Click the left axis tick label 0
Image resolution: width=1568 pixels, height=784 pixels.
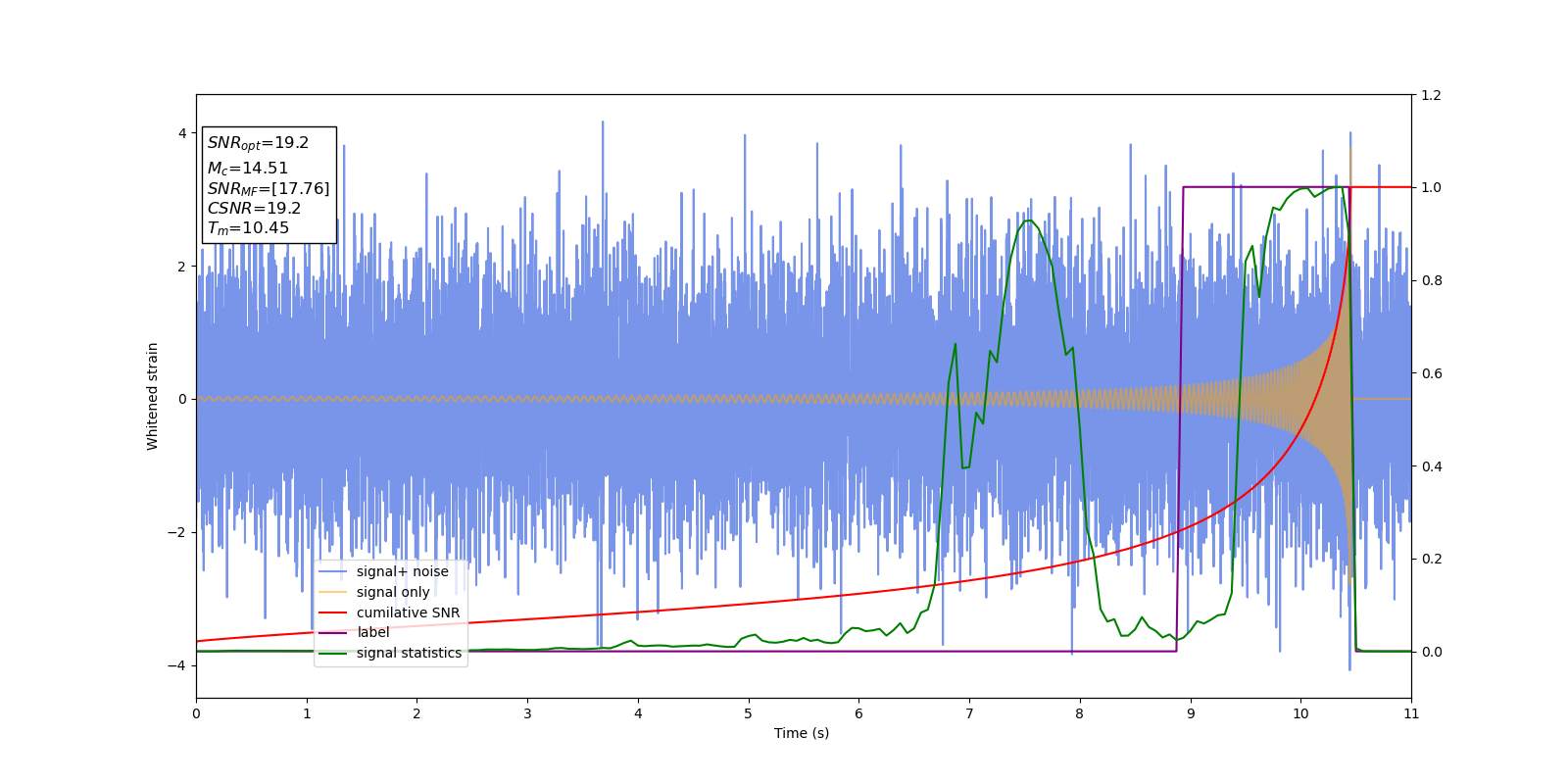(182, 399)
